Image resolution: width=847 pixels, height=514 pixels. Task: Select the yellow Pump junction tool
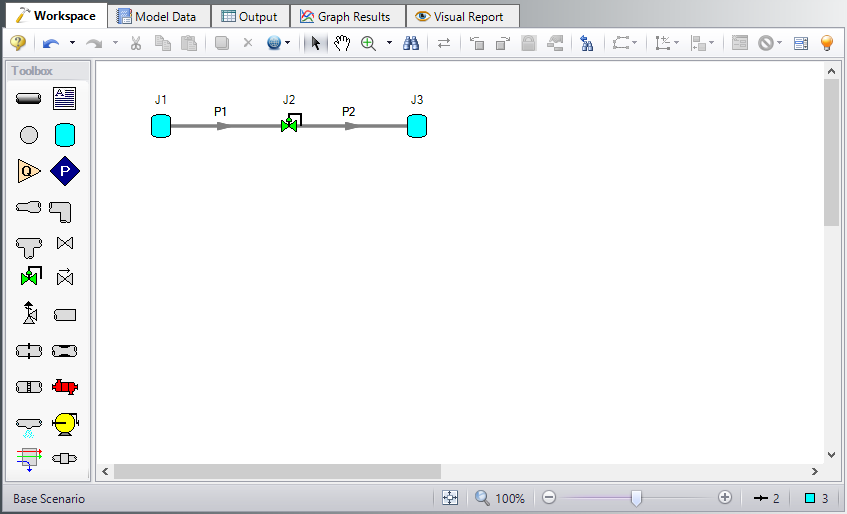click(x=65, y=423)
